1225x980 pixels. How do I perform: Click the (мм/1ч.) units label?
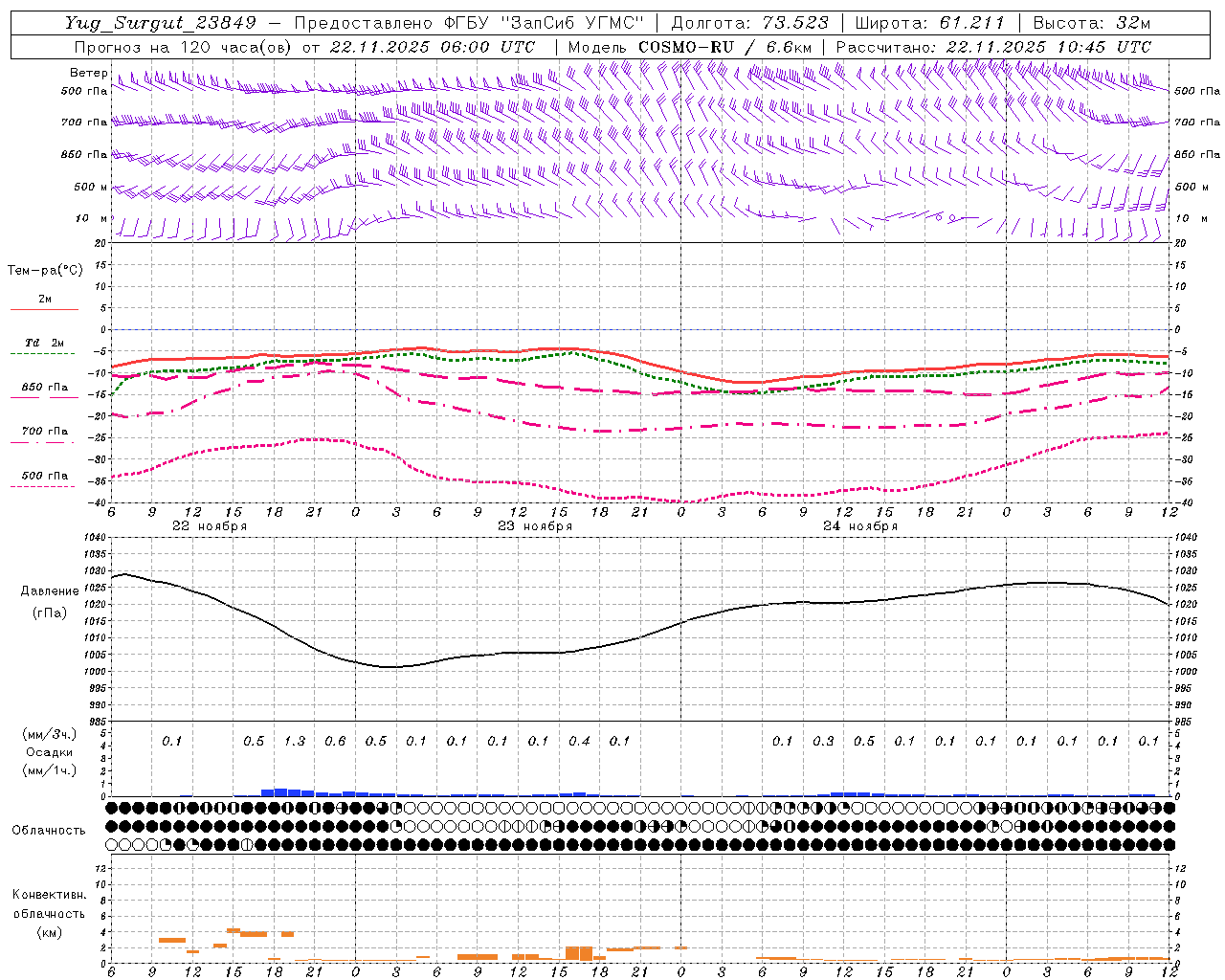(49, 770)
